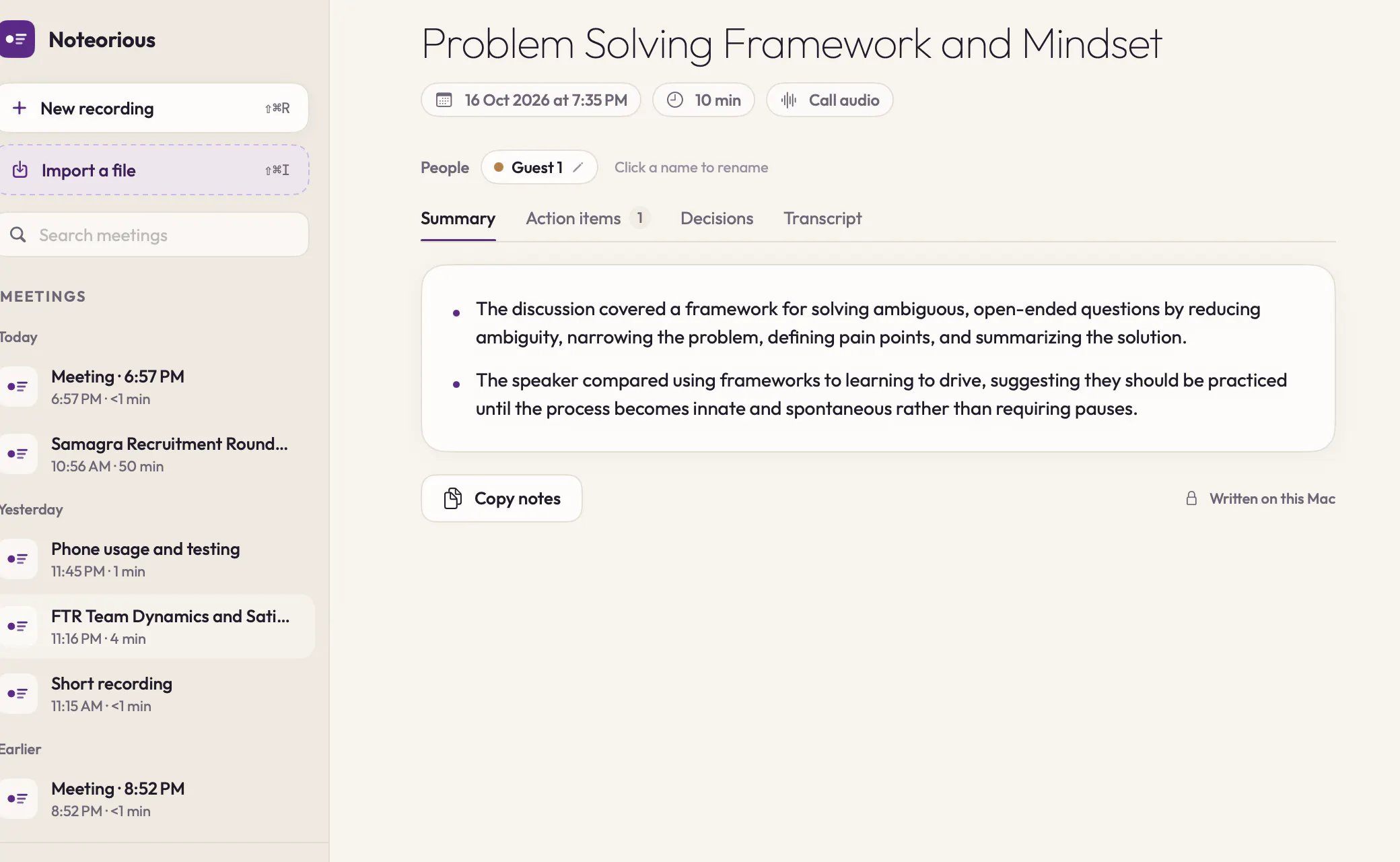Viewport: 1400px width, 862px height.
Task: Click the calendar icon in the date chip
Action: [444, 100]
